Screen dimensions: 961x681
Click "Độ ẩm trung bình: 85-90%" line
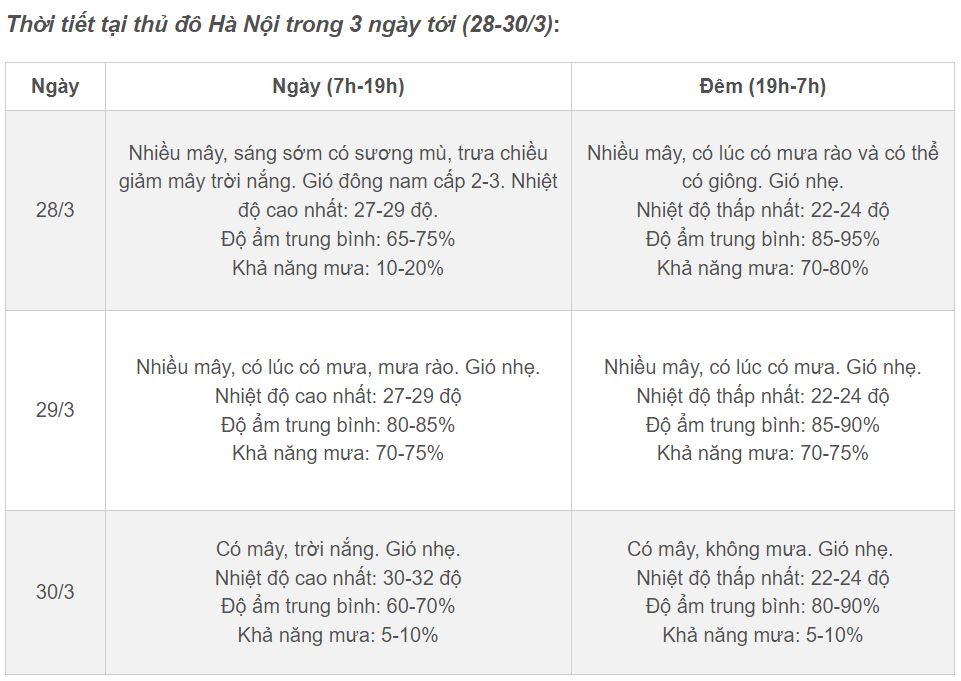click(x=762, y=425)
